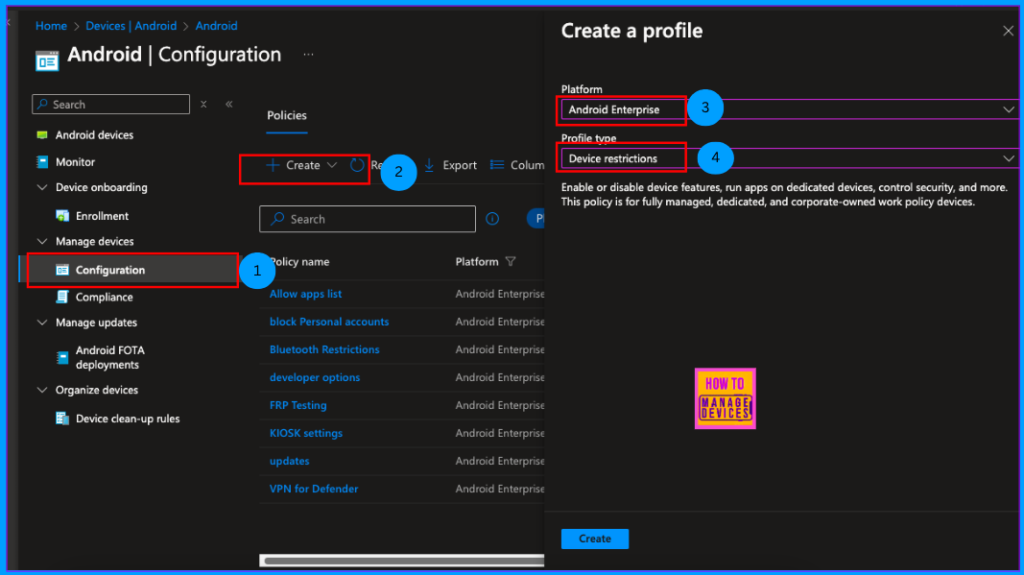Go to Devices | Android breadcrumb

(x=131, y=26)
